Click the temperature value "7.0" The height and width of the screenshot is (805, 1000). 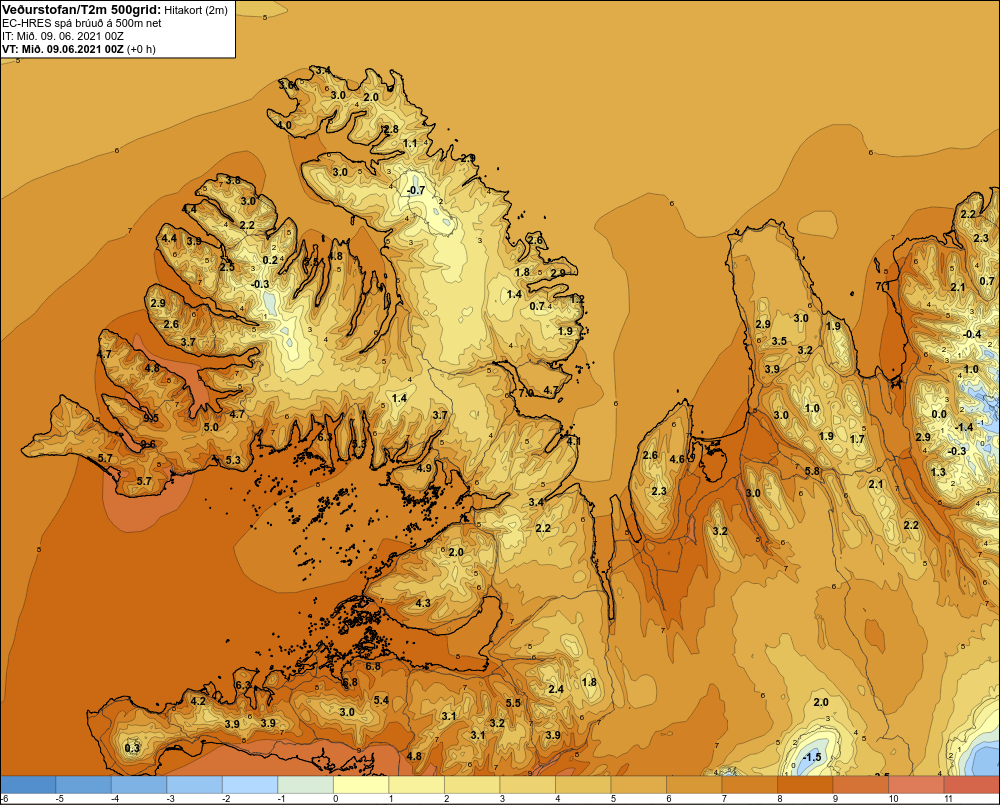(x=526, y=393)
